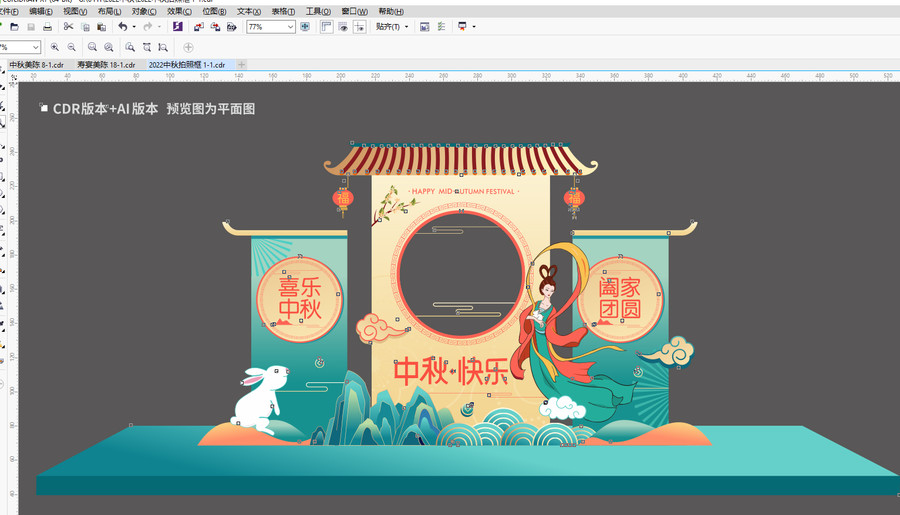The height and width of the screenshot is (515, 900).
Task: Open the 77% zoom level combo box
Action: pos(271,26)
